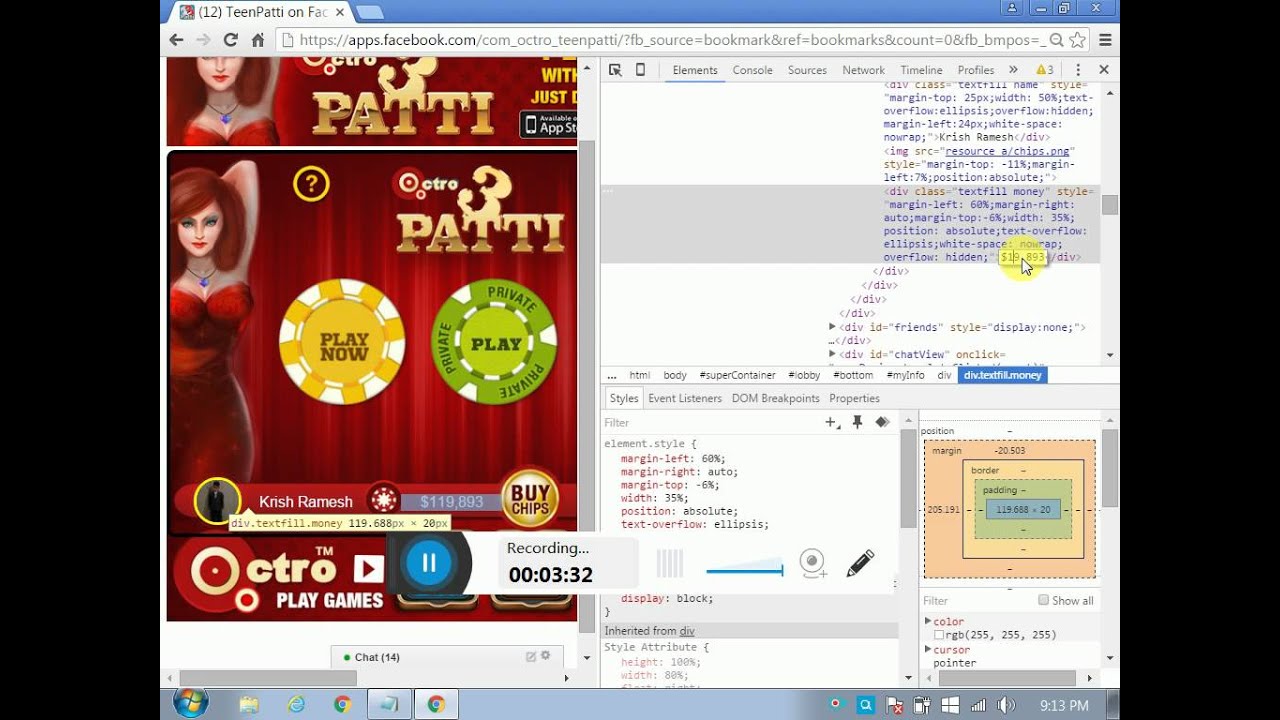Open the Console tab
This screenshot has width=1280, height=720.
[752, 70]
